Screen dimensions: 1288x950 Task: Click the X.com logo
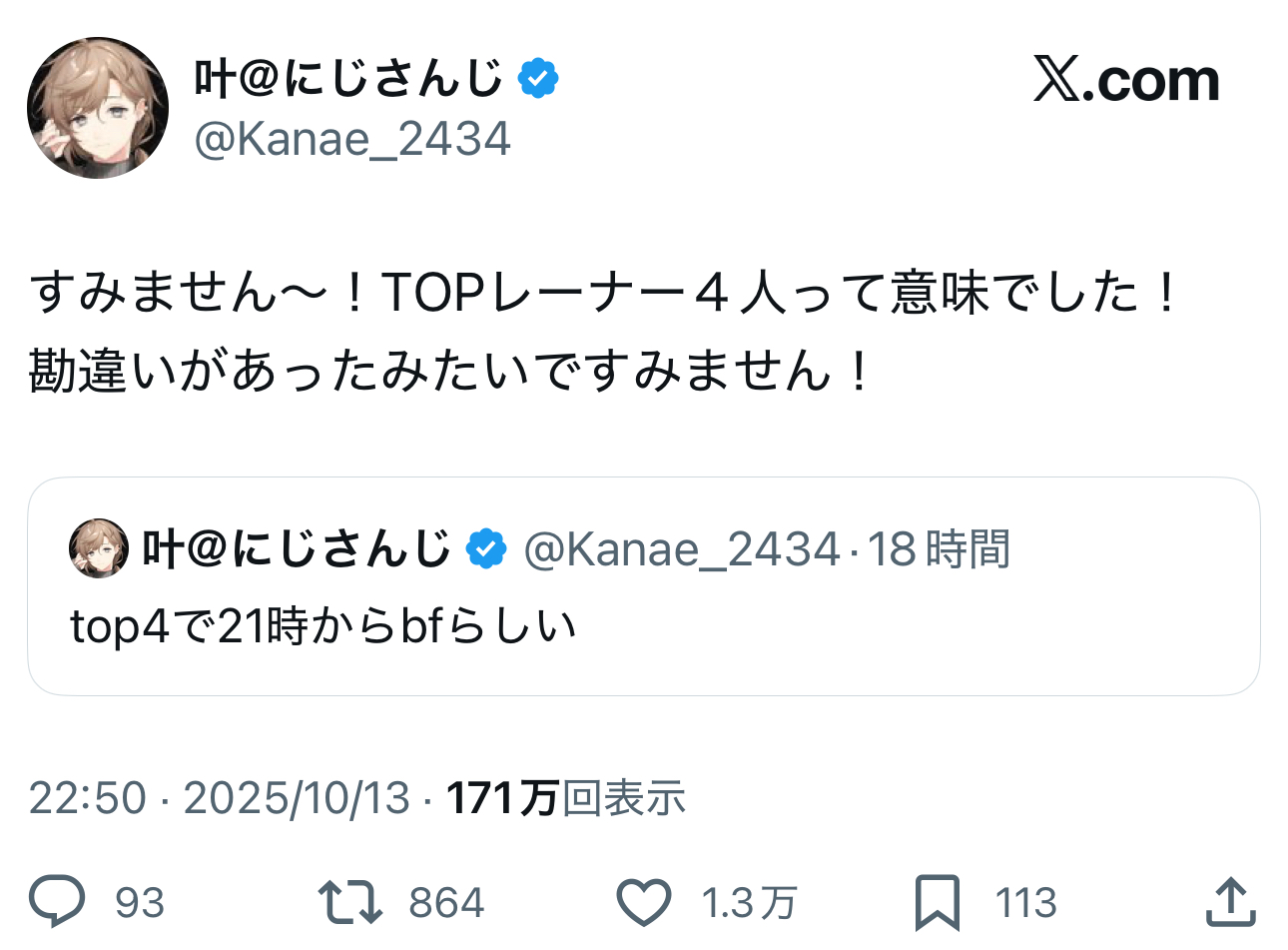1126,80
